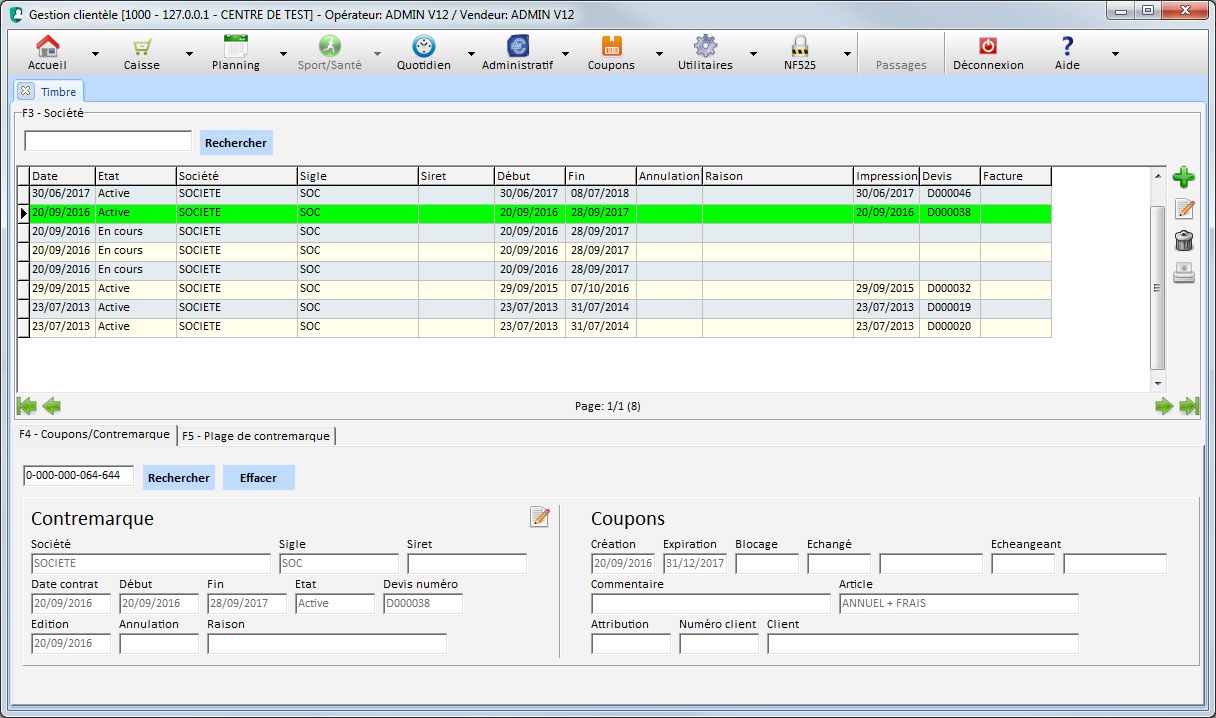Expand the Coupons dropdown arrow

[x=659, y=54]
